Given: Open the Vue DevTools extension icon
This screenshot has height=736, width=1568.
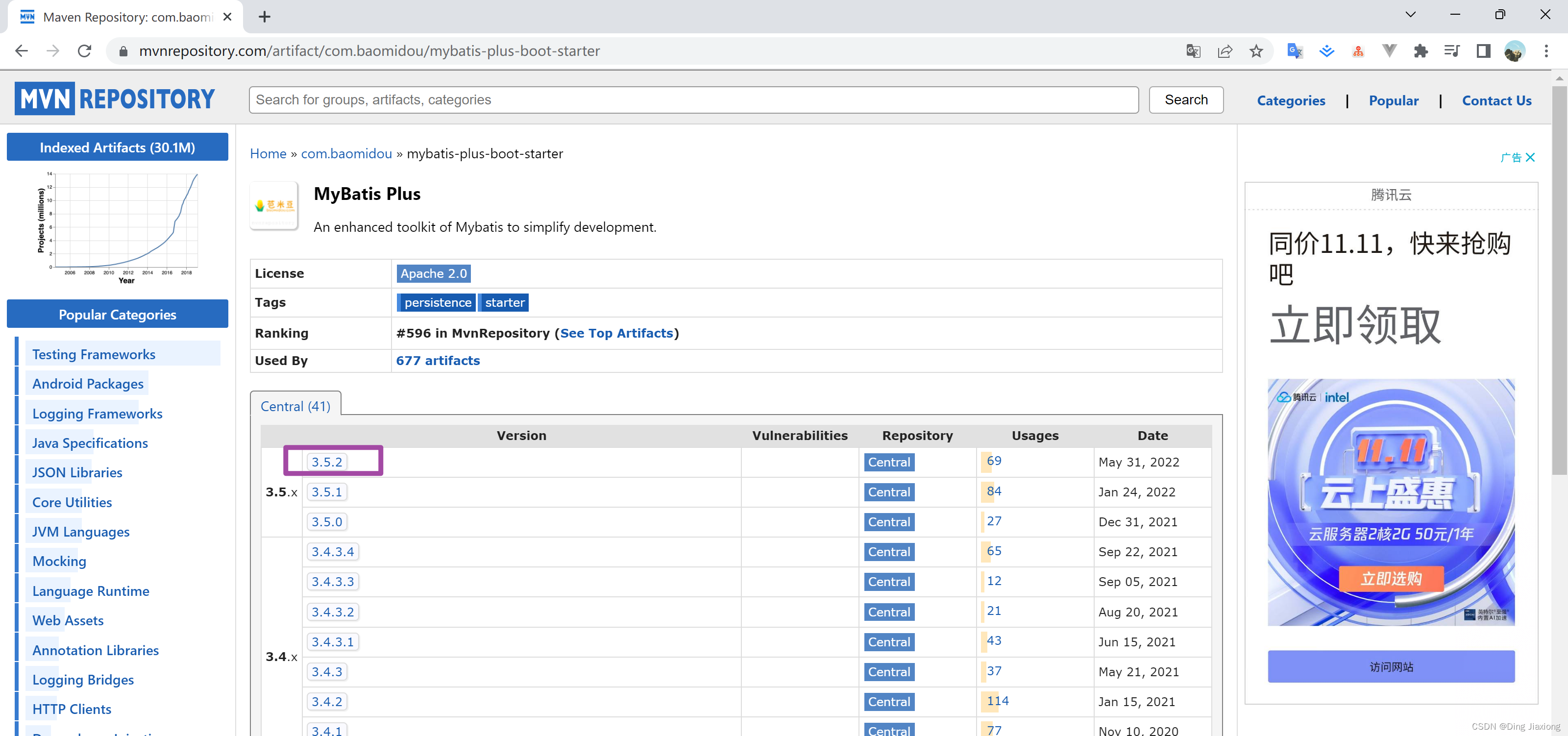Looking at the screenshot, I should [1389, 51].
